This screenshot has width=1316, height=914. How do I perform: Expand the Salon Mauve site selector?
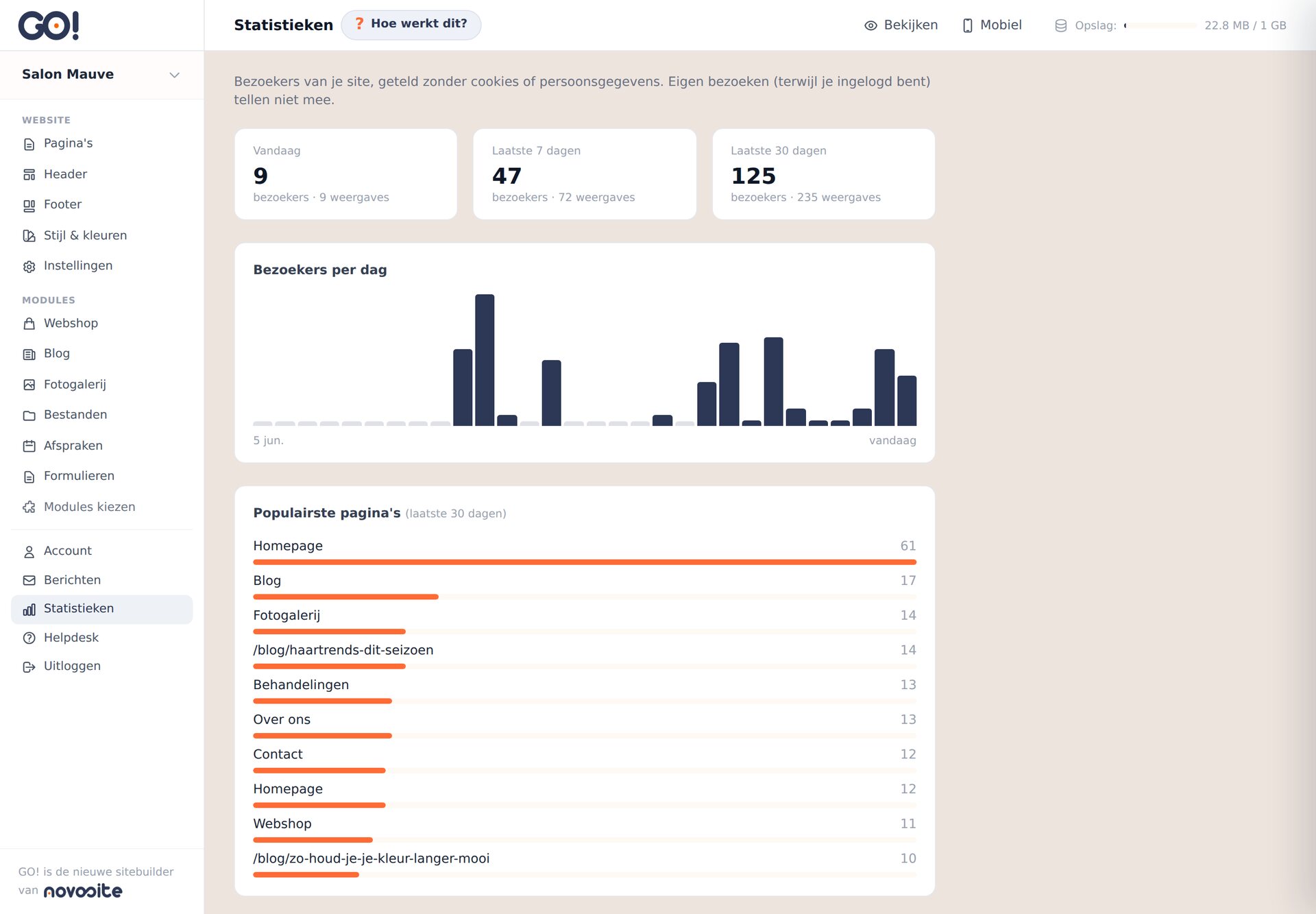101,75
